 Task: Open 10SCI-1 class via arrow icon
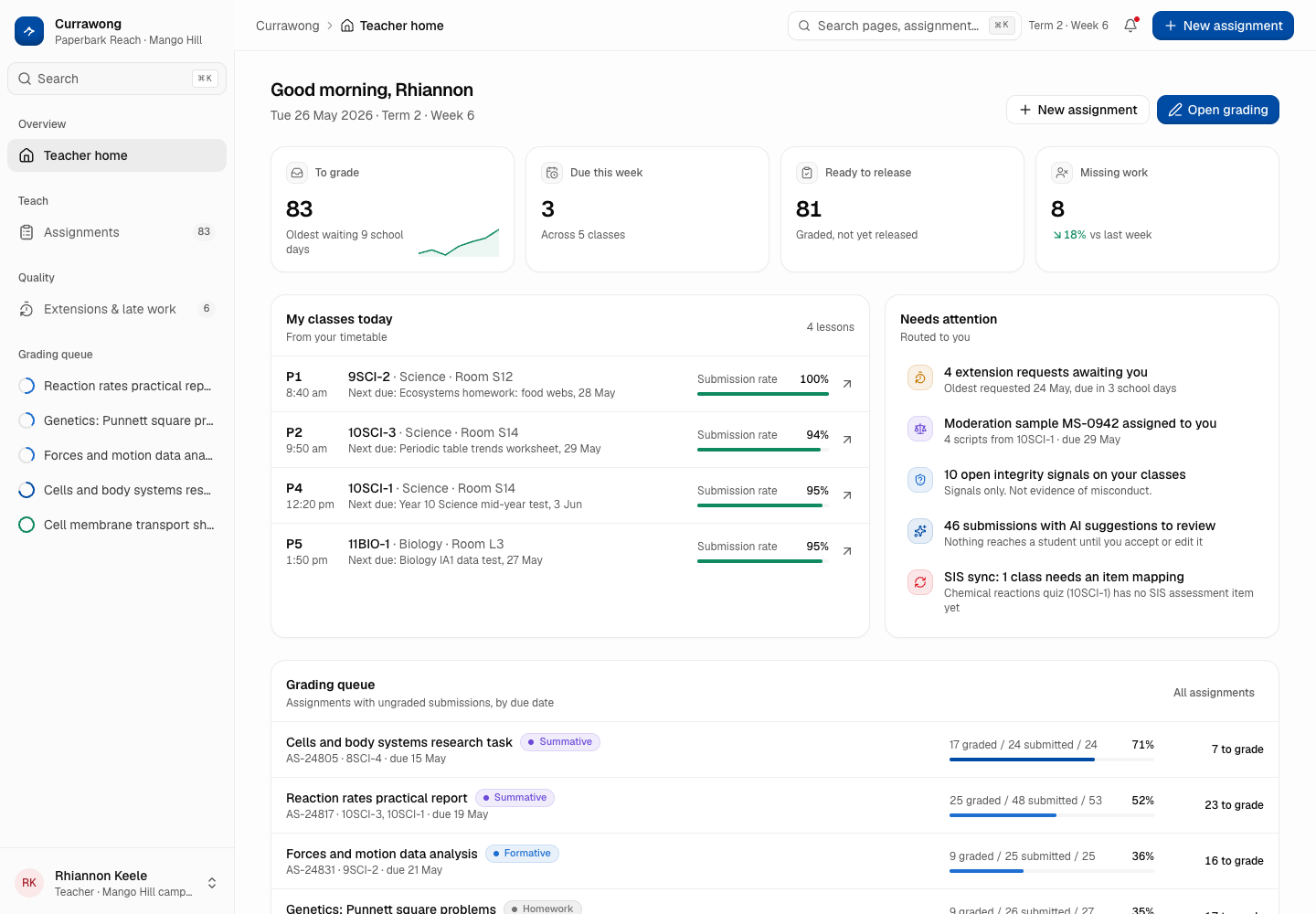click(847, 495)
